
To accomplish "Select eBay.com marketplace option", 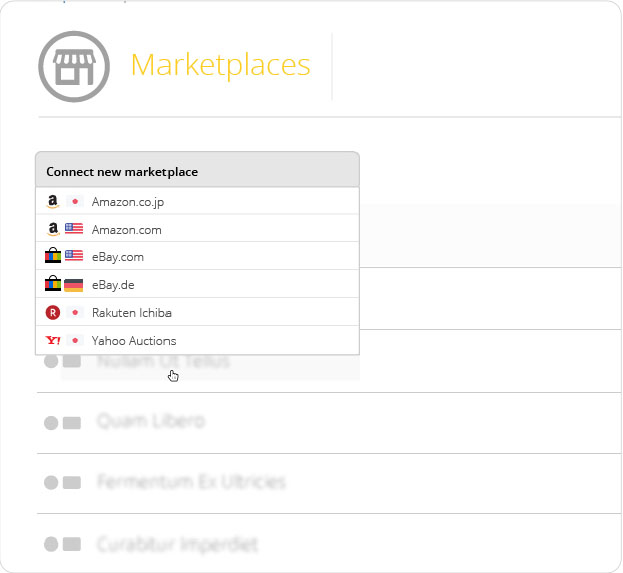I will (x=197, y=256).
